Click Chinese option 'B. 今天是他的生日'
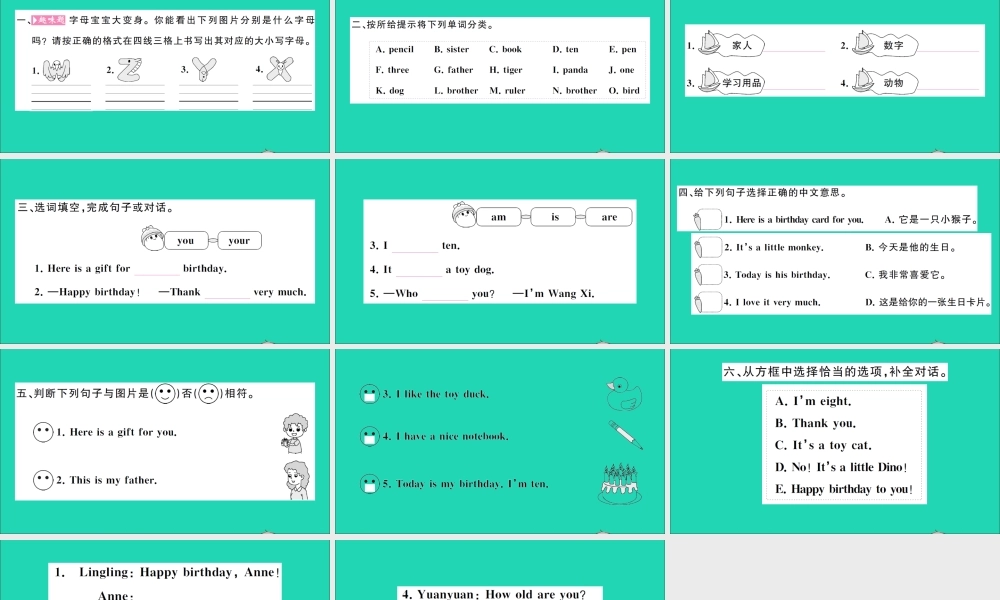The image size is (1000, 600). coord(911,247)
